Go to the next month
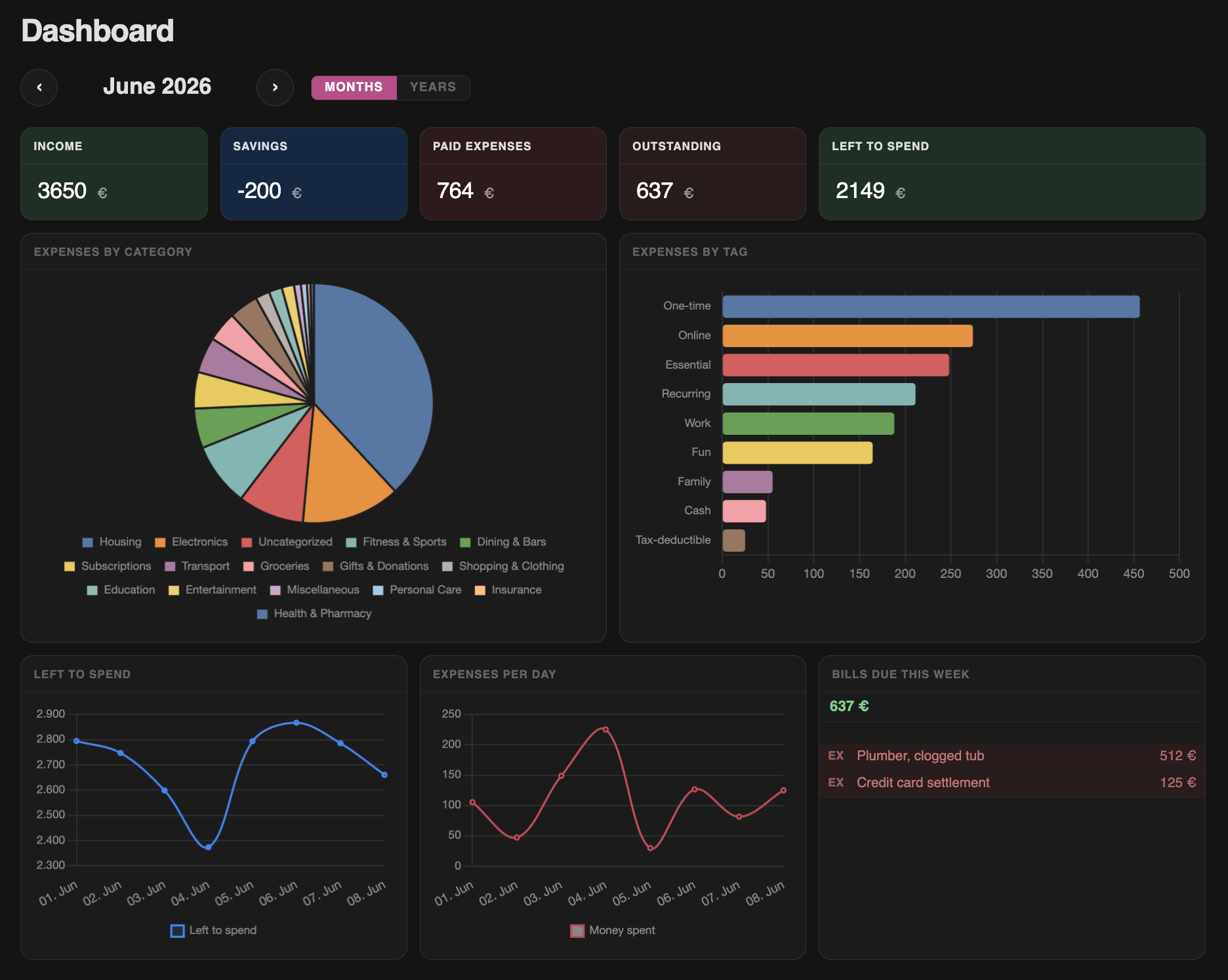This screenshot has height=980, width=1228. [x=275, y=87]
